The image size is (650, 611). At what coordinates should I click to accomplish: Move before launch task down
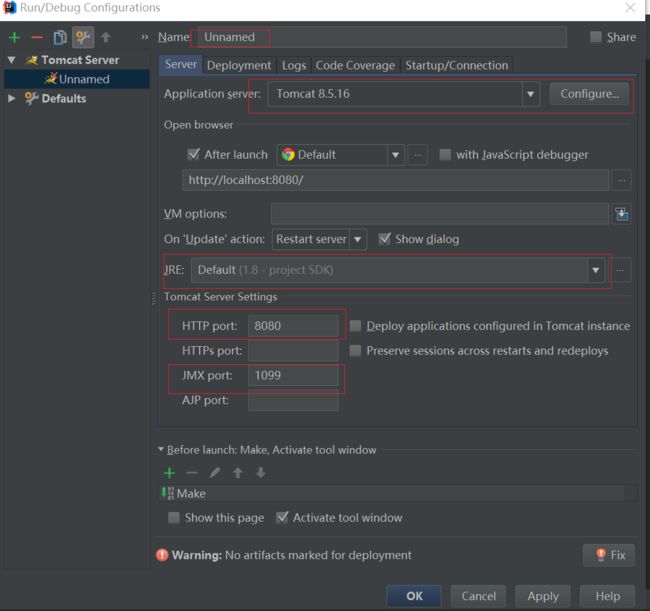(x=260, y=473)
